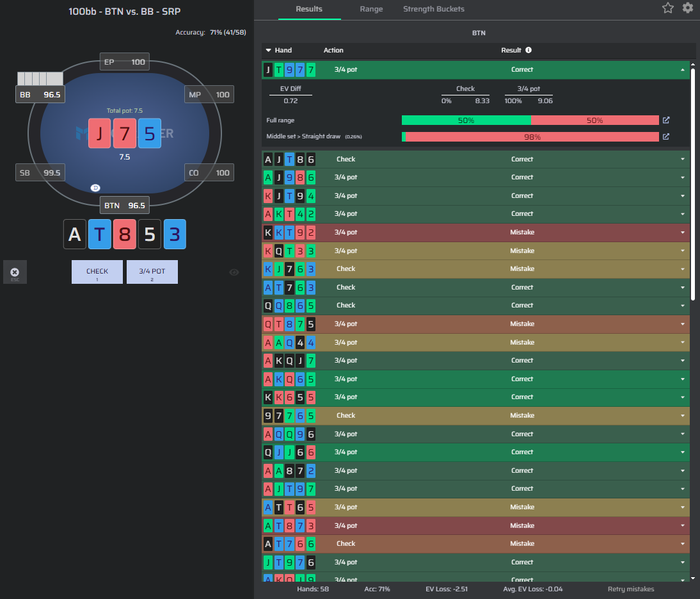
Task: Sort by Hand column arrow
Action: [x=268, y=50]
